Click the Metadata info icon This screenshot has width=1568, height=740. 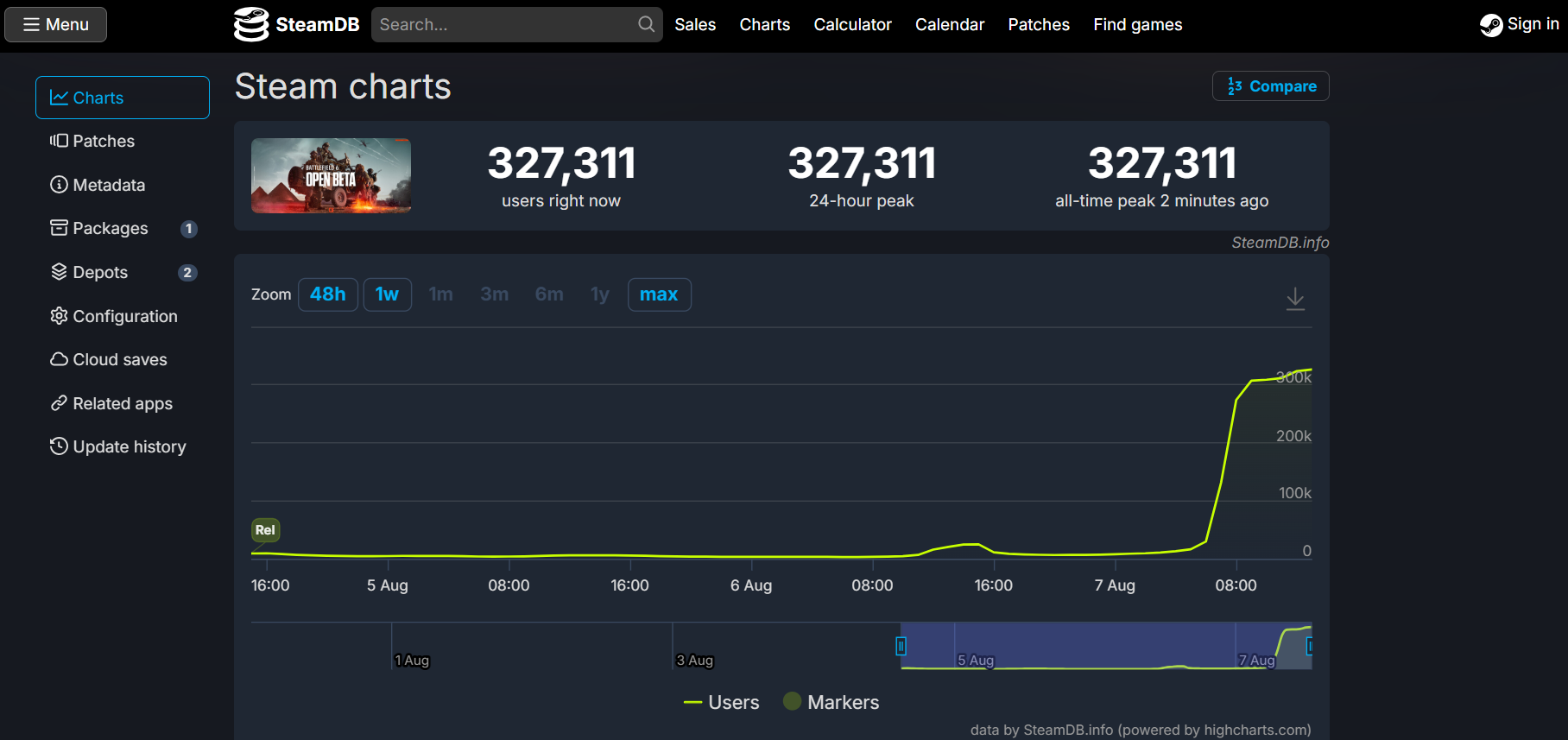tap(59, 185)
